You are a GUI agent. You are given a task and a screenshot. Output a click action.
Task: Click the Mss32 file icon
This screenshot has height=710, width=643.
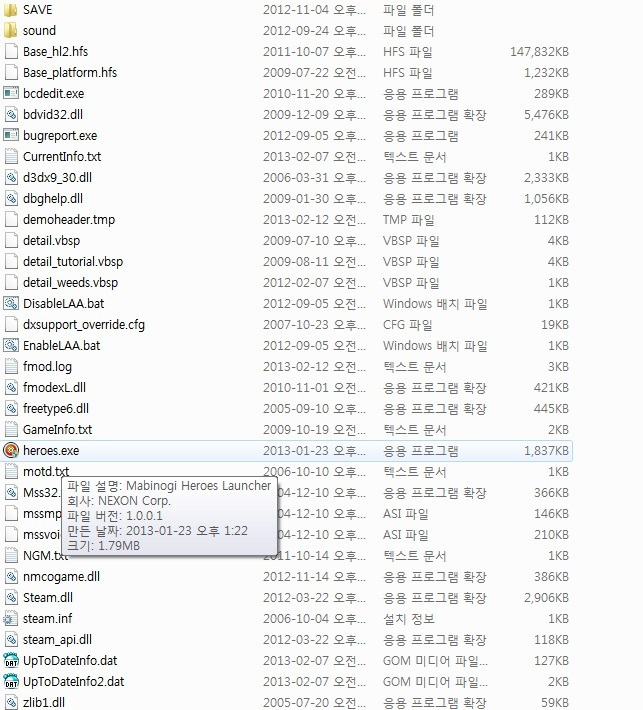(x=11, y=493)
